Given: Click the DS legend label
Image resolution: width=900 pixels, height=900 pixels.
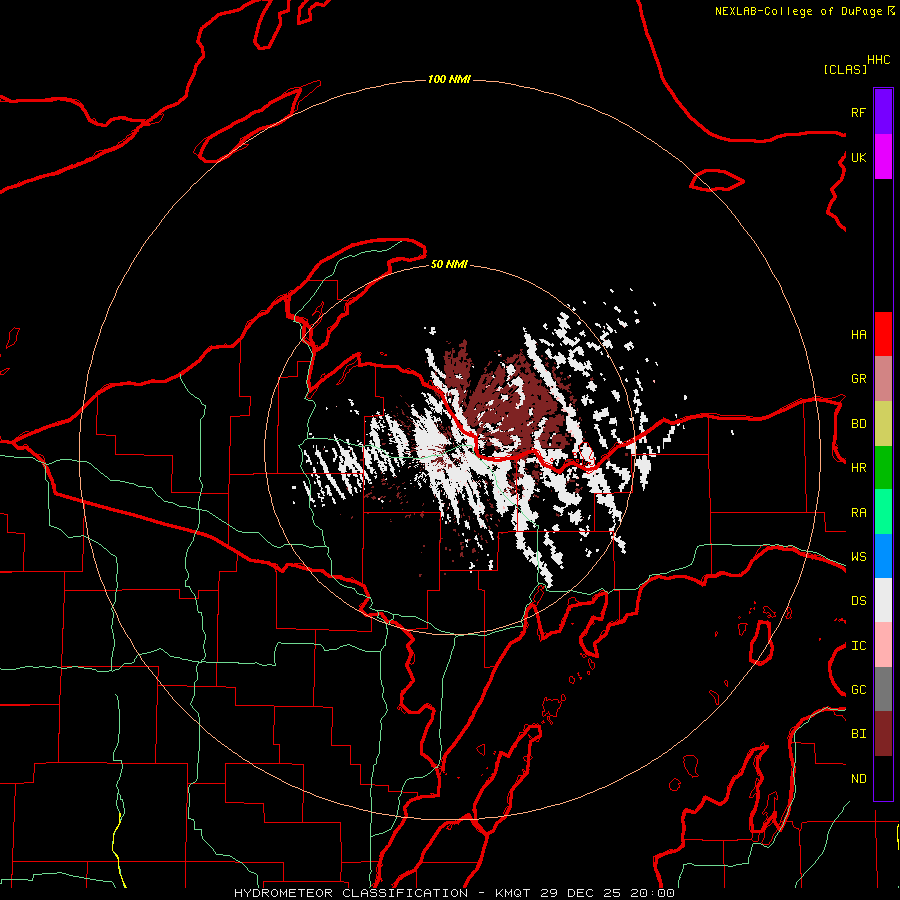Looking at the screenshot, I should (858, 601).
